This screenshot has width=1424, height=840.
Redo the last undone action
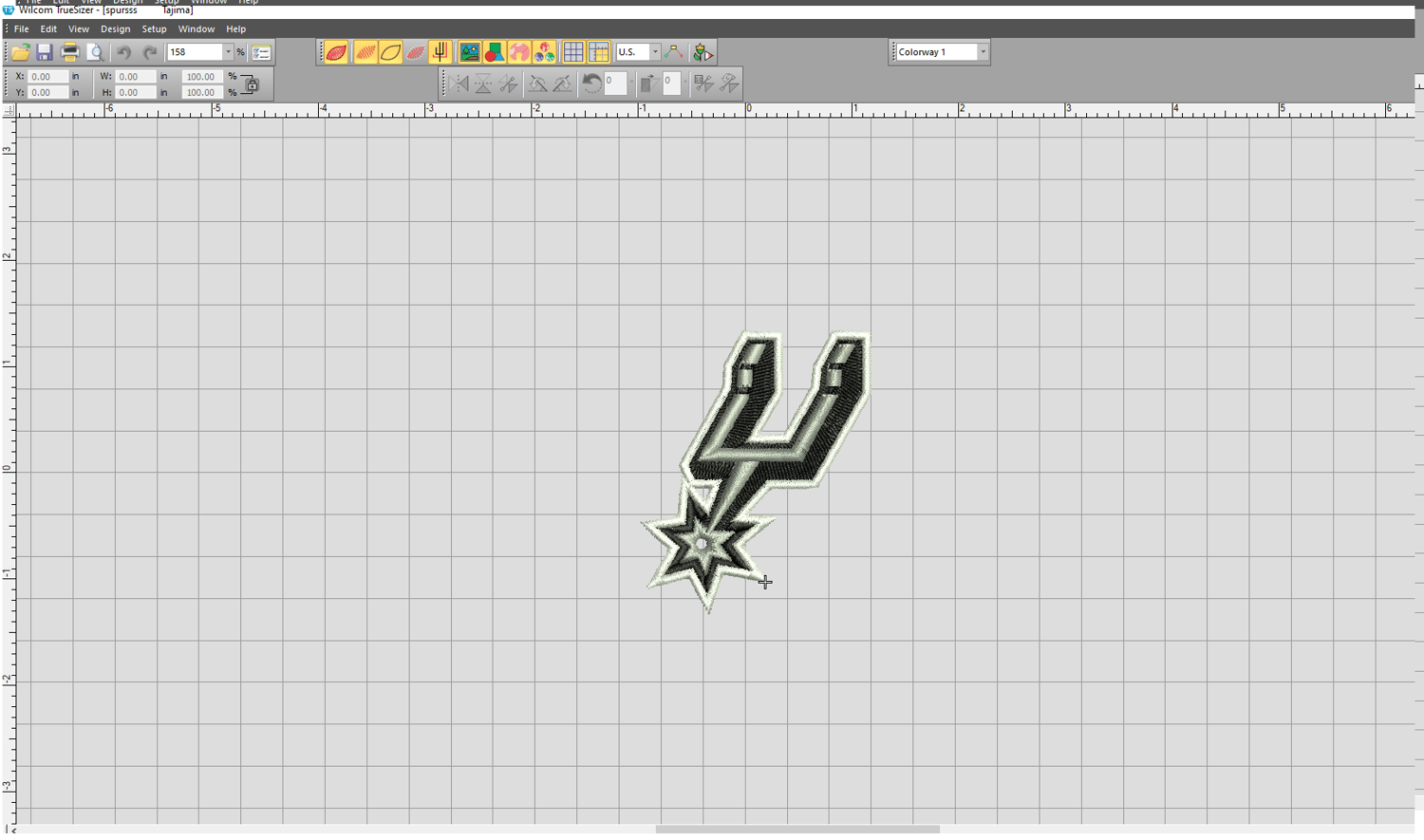pos(149,52)
